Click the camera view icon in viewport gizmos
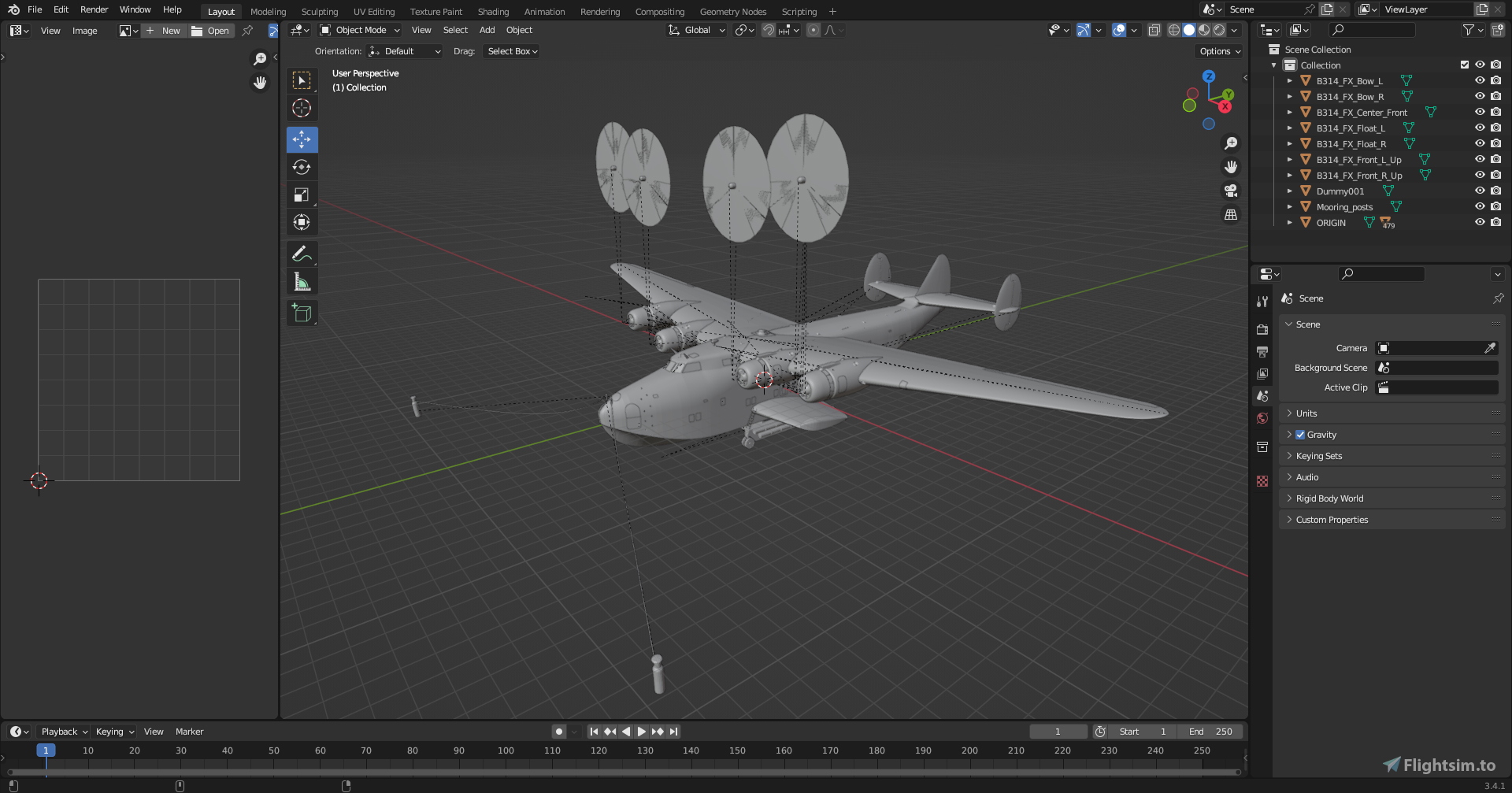 pyautogui.click(x=1230, y=191)
